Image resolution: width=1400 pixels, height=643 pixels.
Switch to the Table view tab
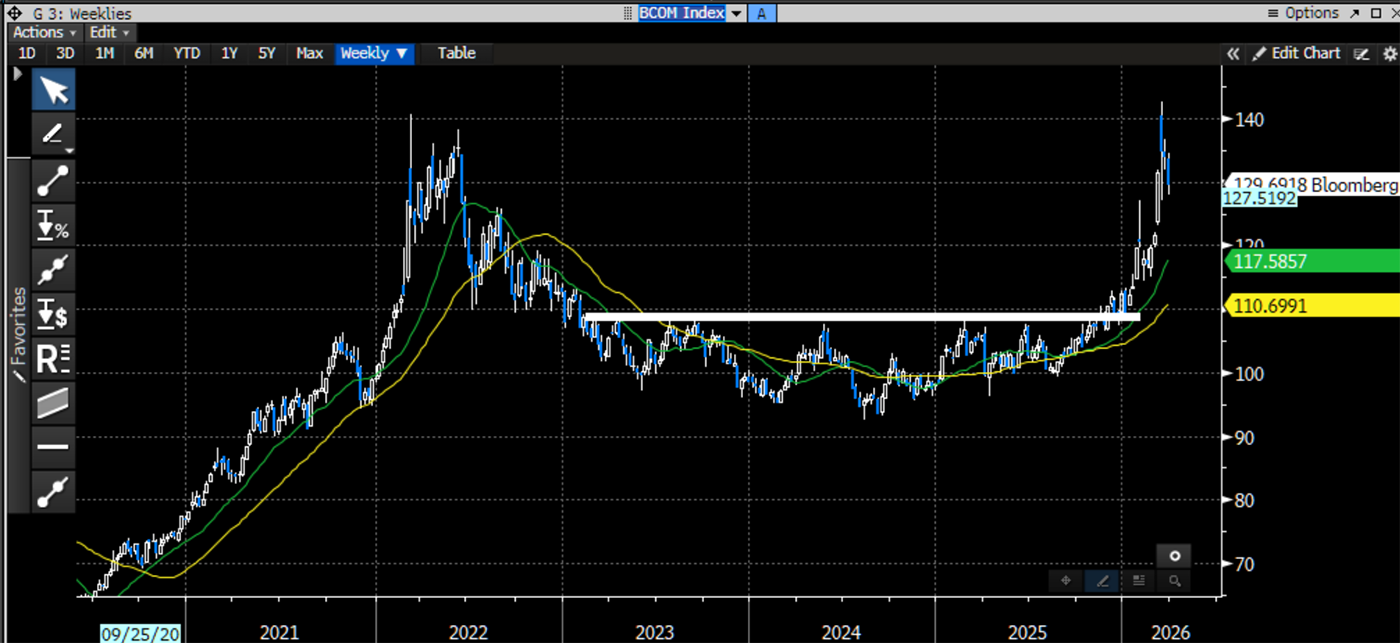pos(456,53)
